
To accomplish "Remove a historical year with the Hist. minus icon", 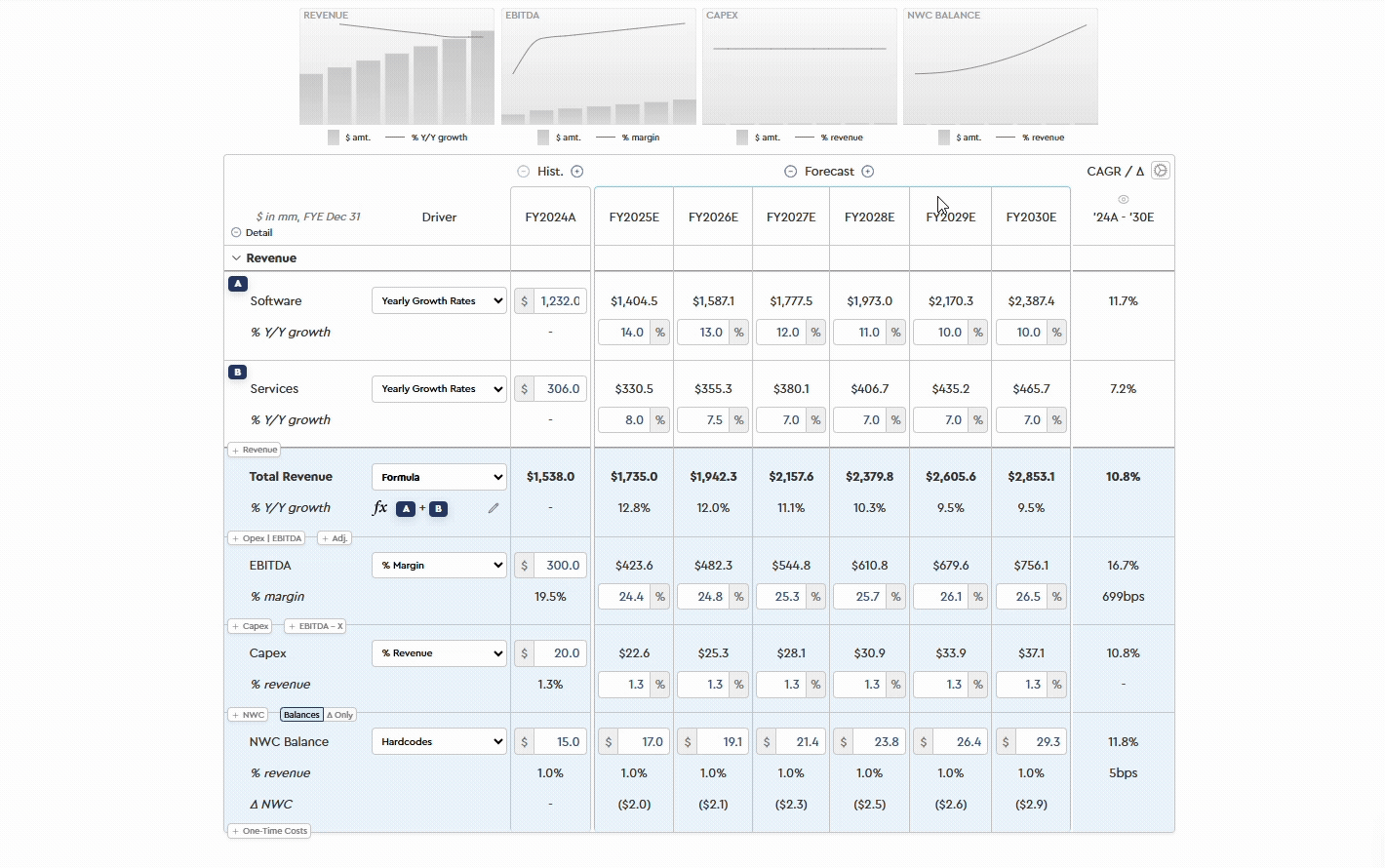I will coord(524,171).
